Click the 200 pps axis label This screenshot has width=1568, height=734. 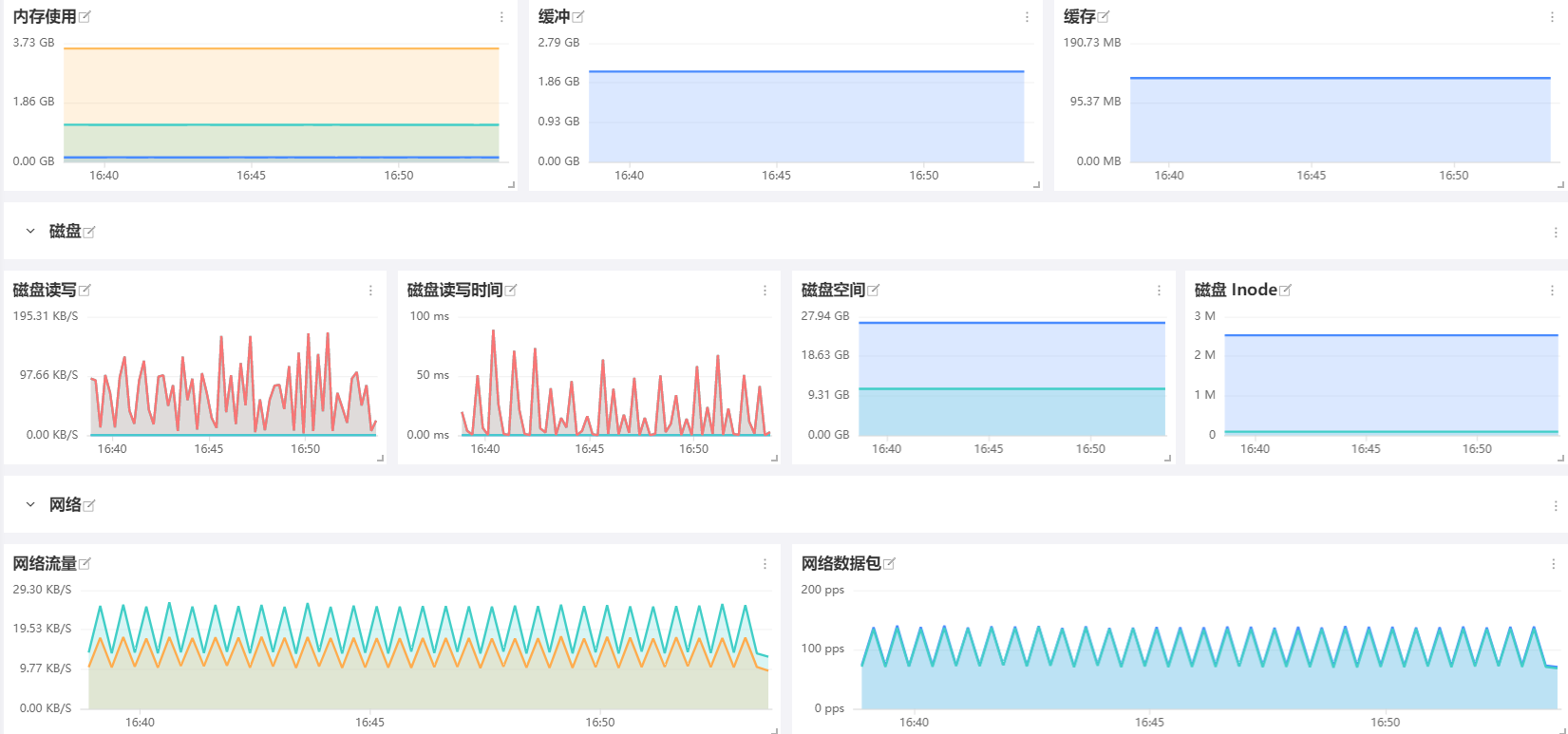pyautogui.click(x=822, y=590)
